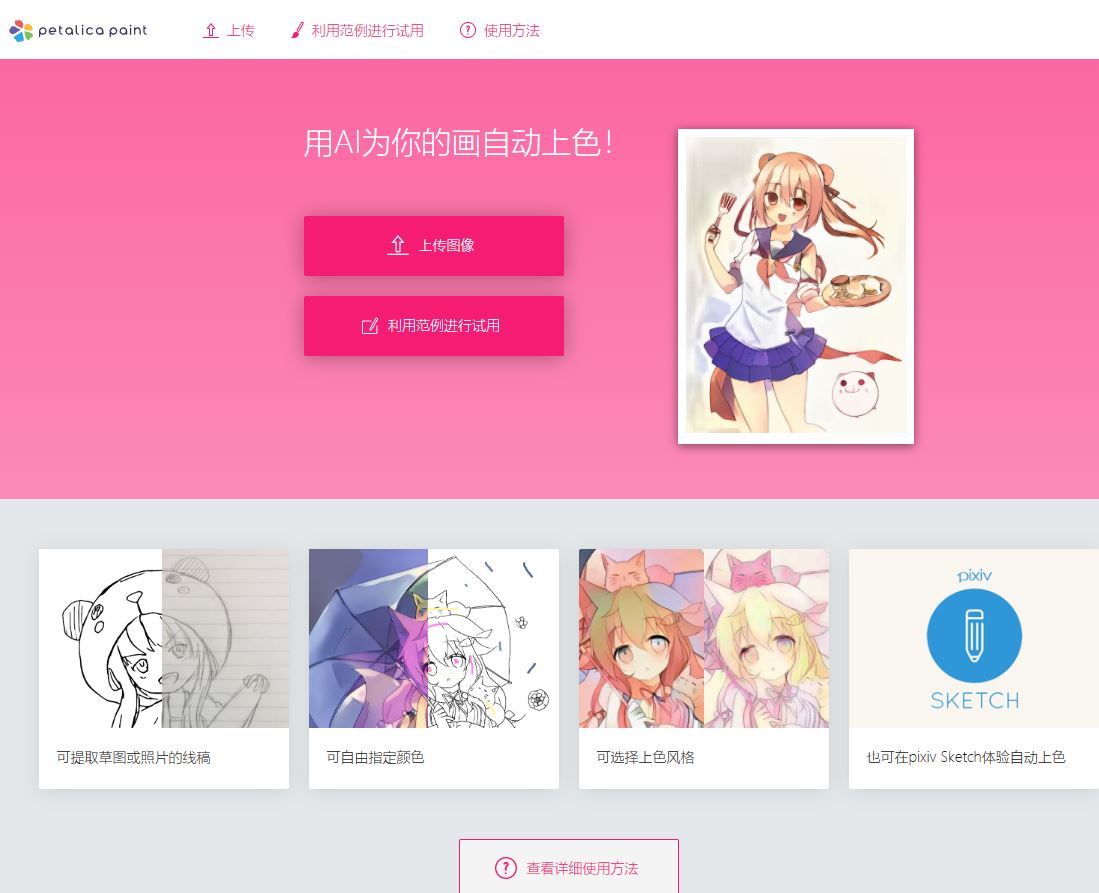1099x893 pixels.
Task: Click the colored schoolgirl sample artwork
Action: click(x=796, y=286)
